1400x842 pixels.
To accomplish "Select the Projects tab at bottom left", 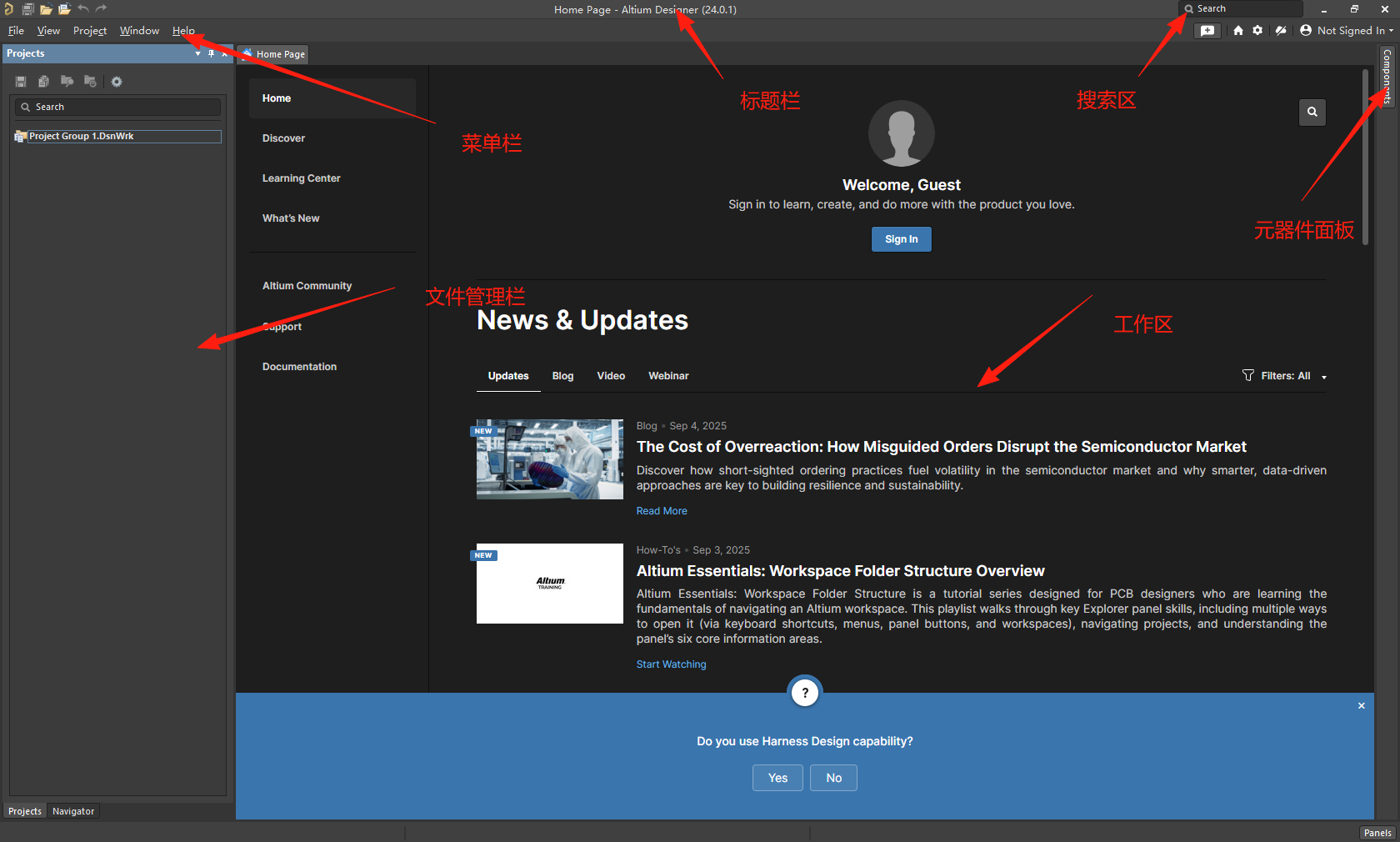I will [25, 811].
